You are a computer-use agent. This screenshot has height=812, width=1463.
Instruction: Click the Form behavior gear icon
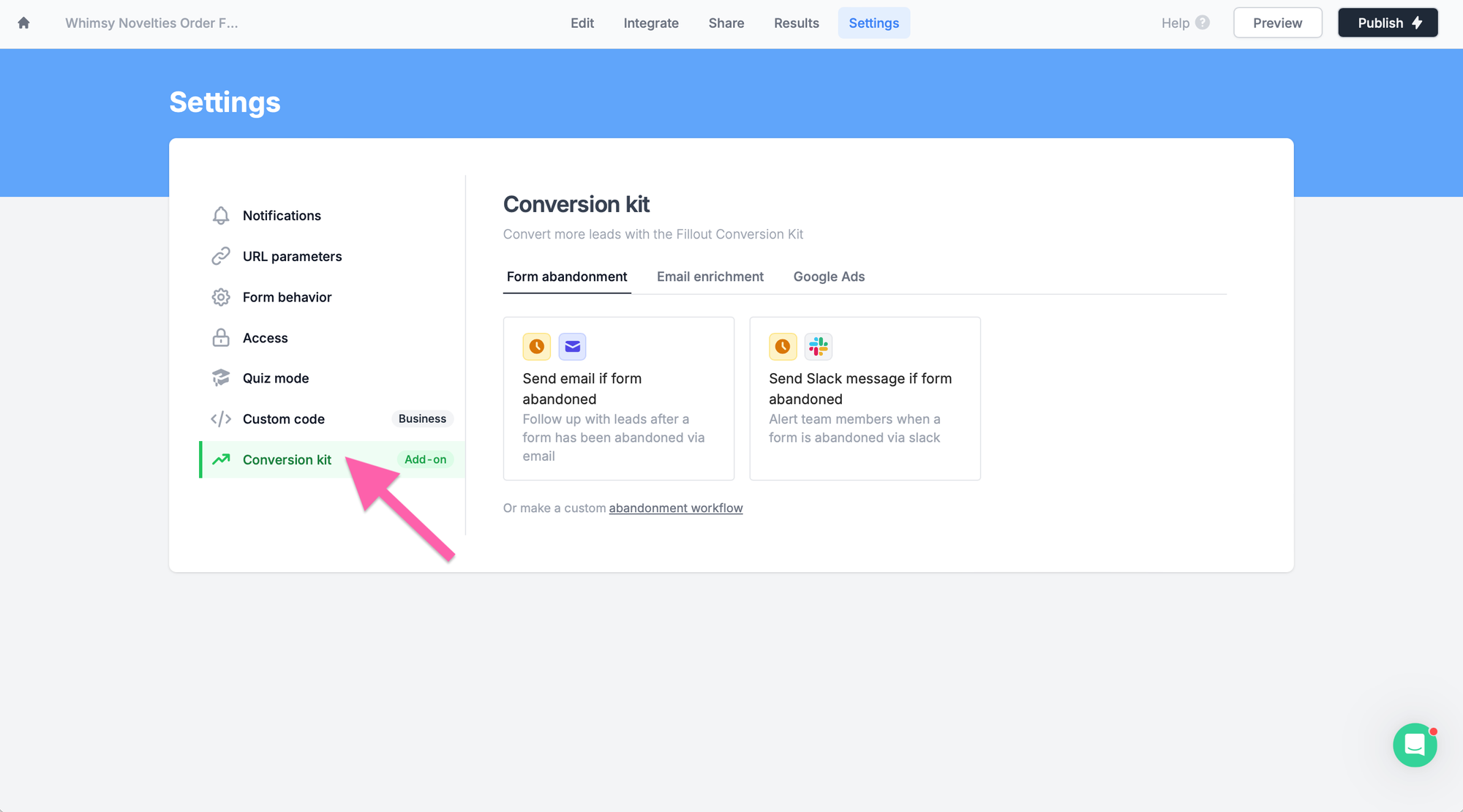(220, 296)
